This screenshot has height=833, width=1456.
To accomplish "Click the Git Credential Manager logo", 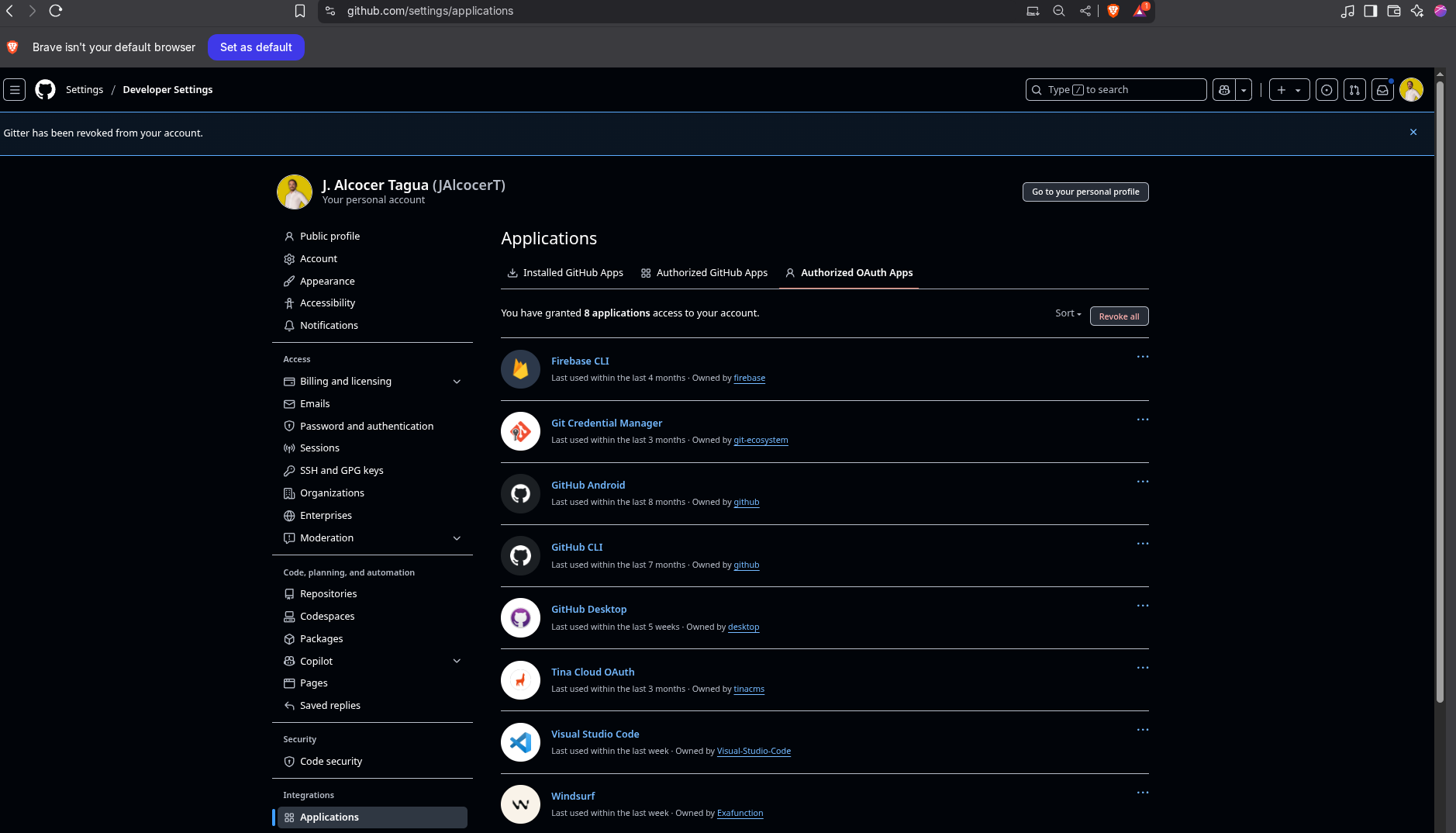I will [520, 431].
